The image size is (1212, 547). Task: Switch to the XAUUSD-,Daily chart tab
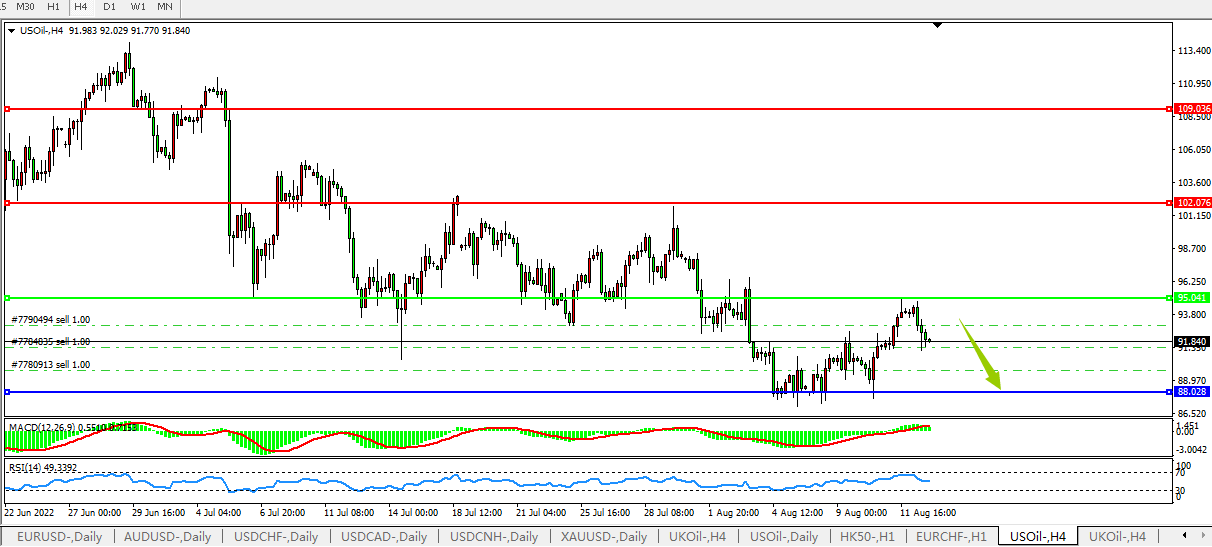tap(603, 537)
